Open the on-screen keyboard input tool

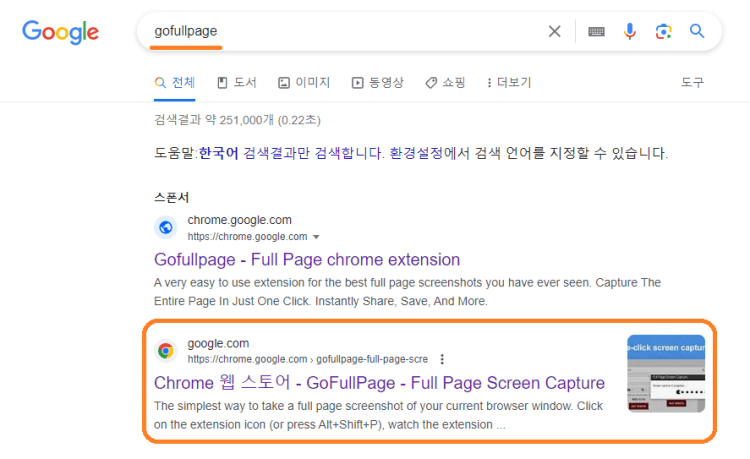pos(596,32)
